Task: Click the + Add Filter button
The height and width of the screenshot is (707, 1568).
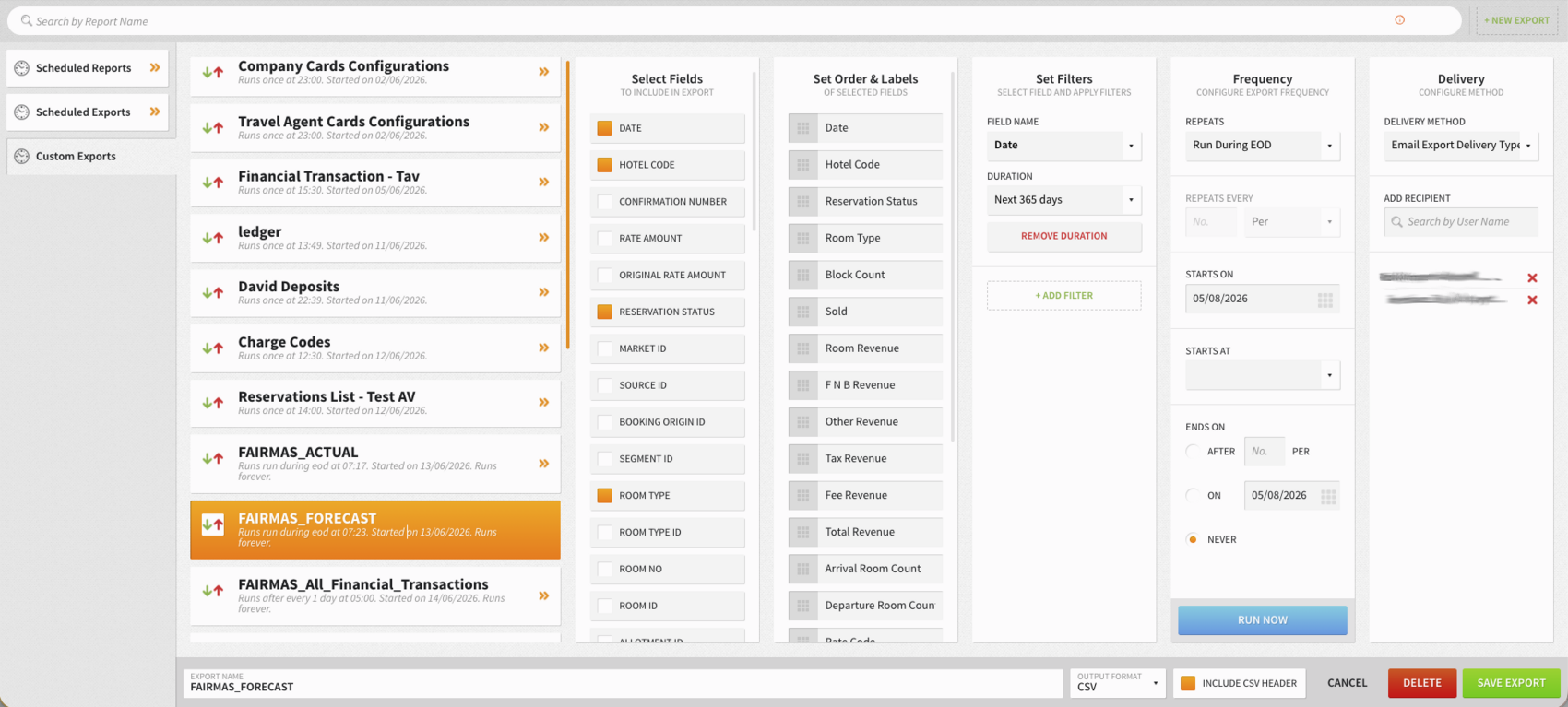Action: 1063,296
